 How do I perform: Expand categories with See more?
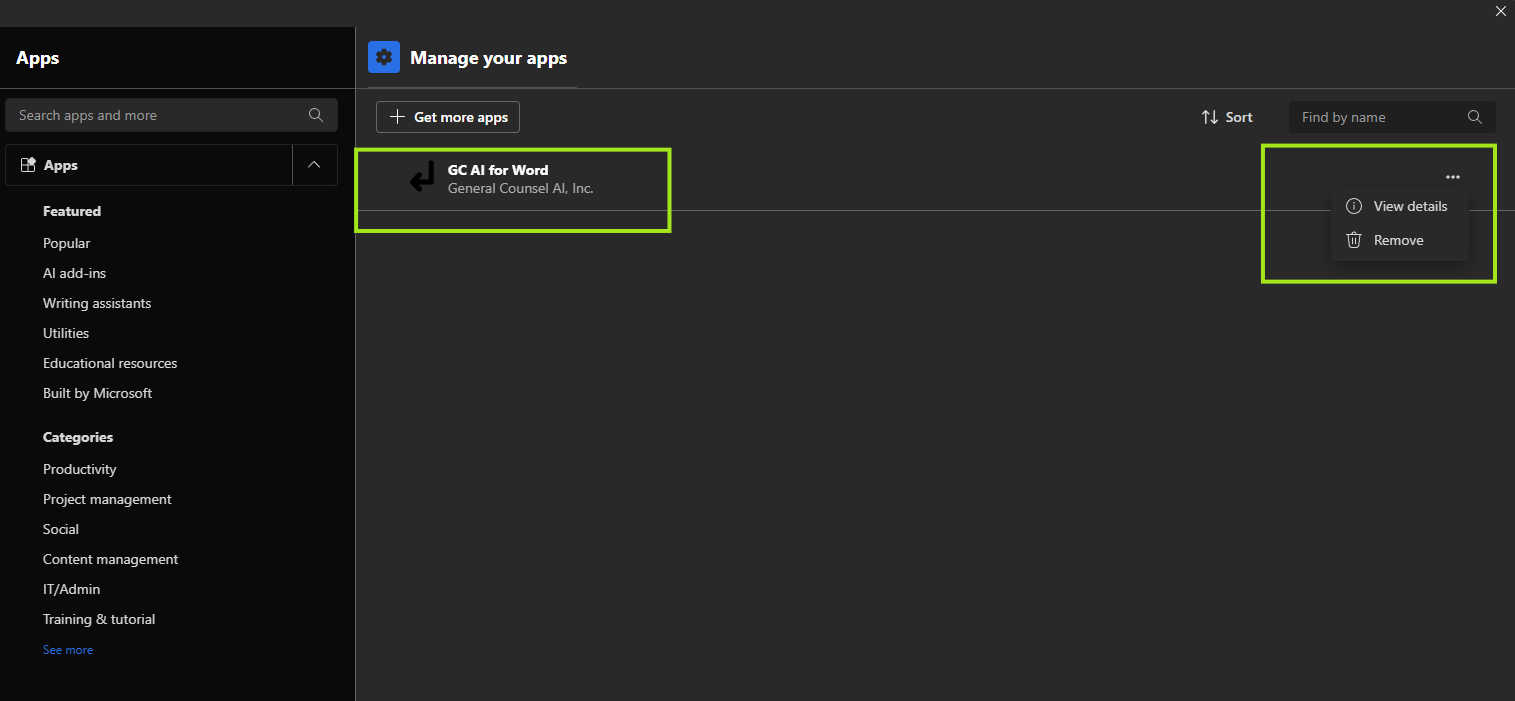[x=68, y=650]
